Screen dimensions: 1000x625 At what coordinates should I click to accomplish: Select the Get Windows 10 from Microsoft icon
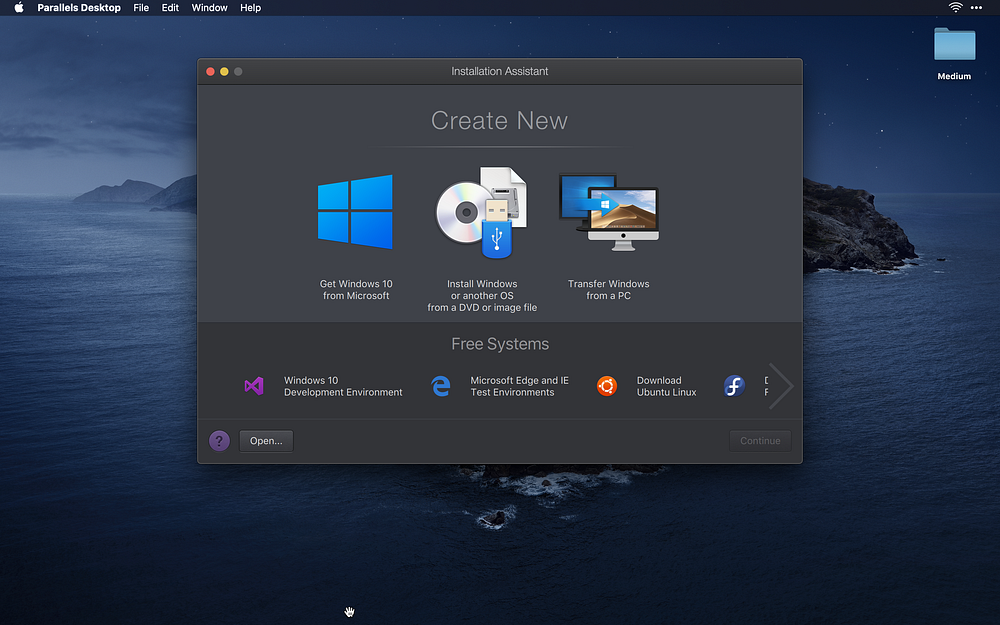[355, 212]
